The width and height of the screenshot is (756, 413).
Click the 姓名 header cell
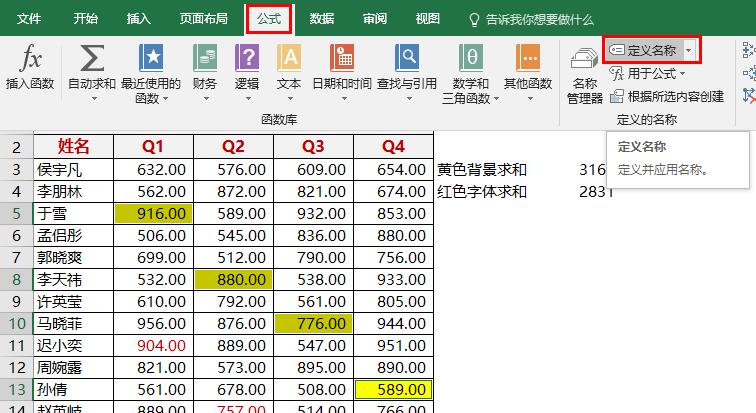[x=73, y=146]
